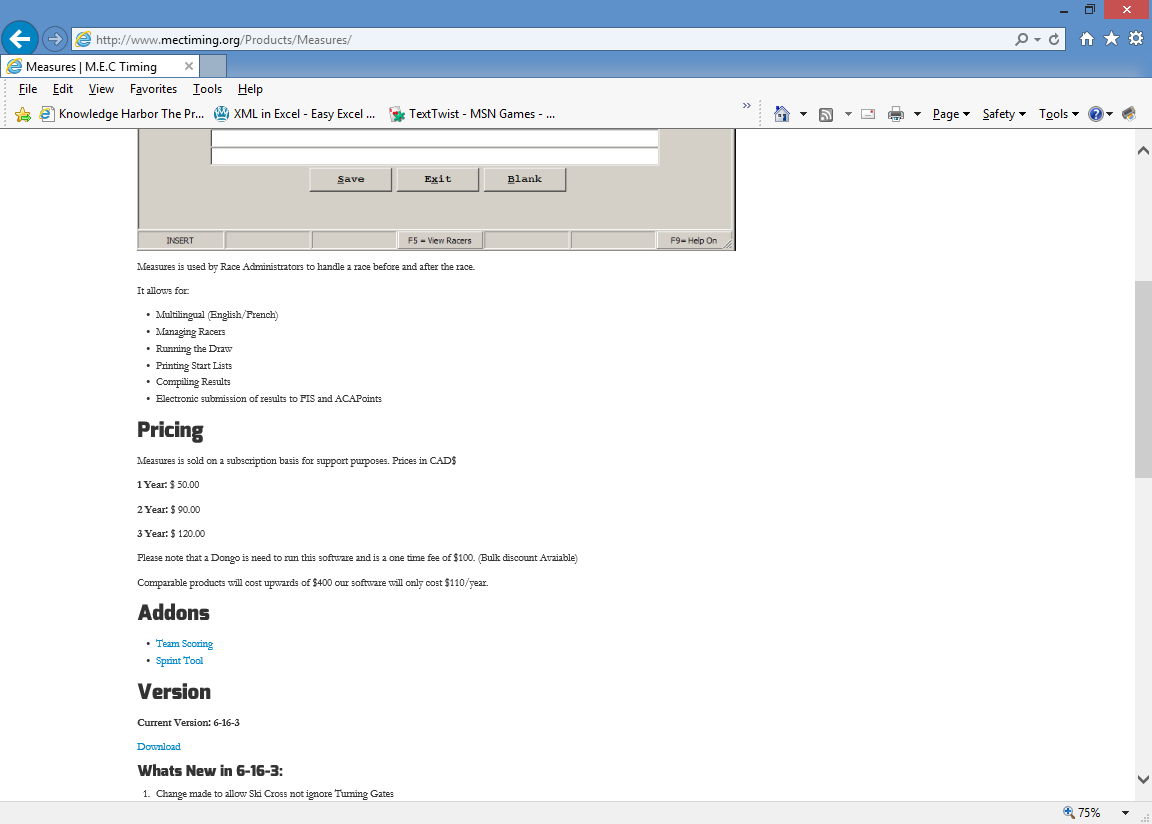Click the search magnifier in the address bar
This screenshot has height=824, width=1152.
(1021, 39)
